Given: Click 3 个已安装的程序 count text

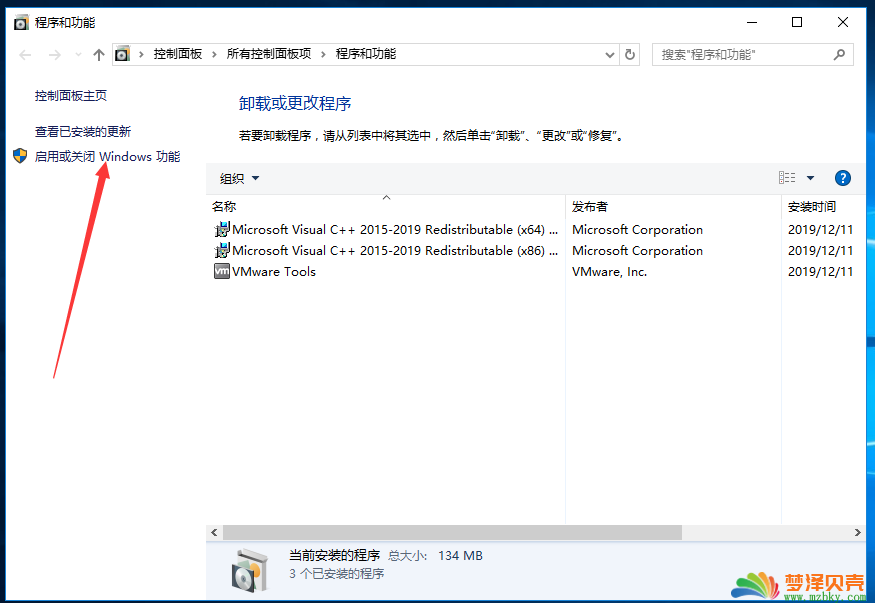Looking at the screenshot, I should point(336,574).
